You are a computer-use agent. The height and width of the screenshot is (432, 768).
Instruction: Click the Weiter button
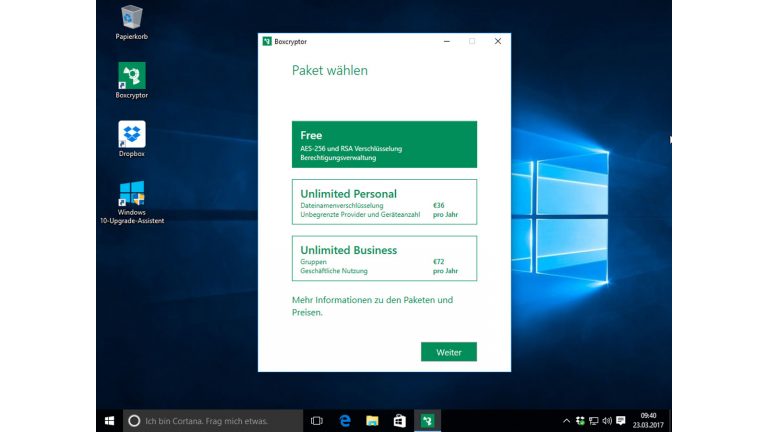pyautogui.click(x=448, y=352)
